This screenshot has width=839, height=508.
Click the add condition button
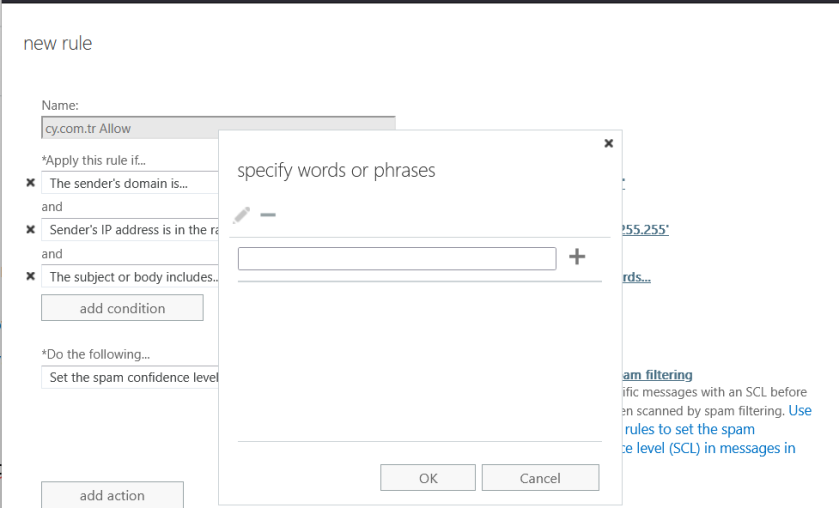point(122,308)
